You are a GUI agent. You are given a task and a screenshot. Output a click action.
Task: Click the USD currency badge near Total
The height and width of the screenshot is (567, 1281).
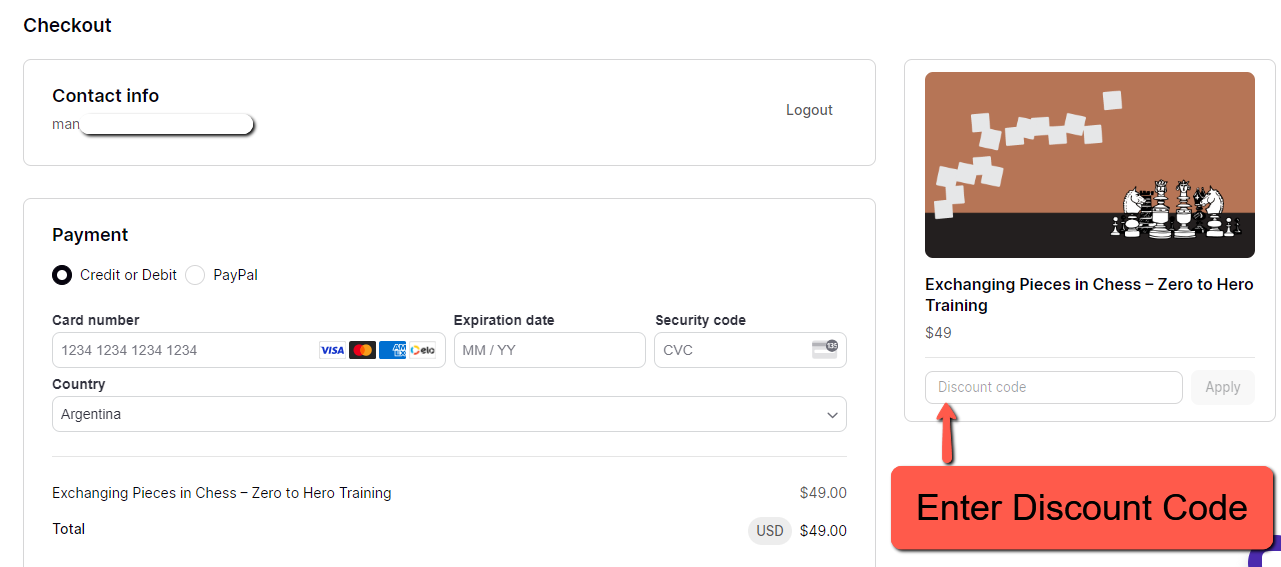(770, 531)
